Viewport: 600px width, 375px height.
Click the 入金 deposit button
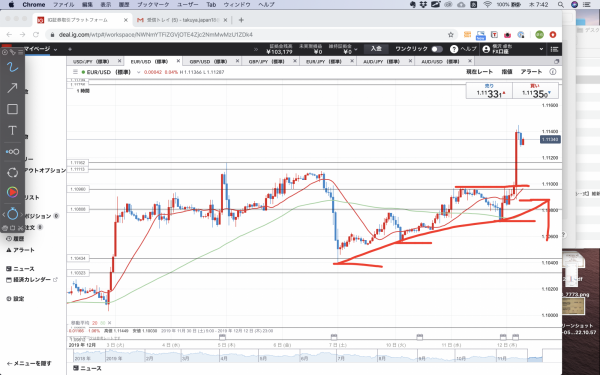coord(376,49)
